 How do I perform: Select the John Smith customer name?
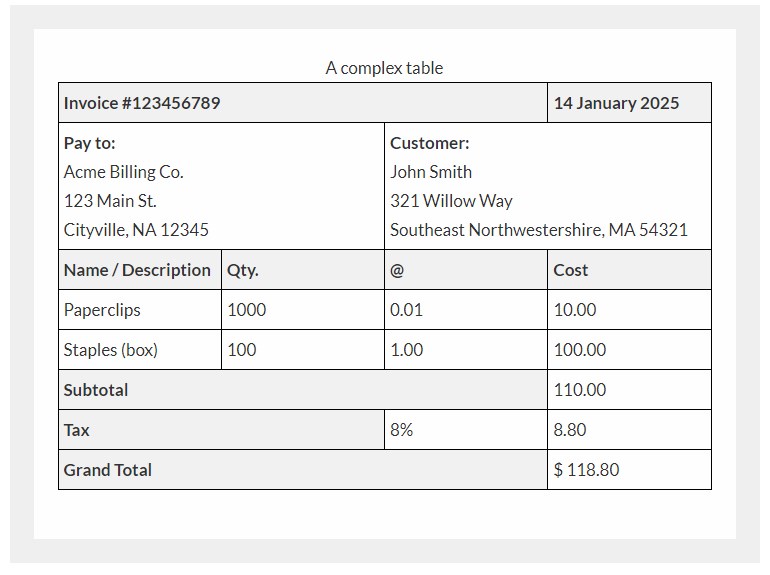[x=431, y=172]
